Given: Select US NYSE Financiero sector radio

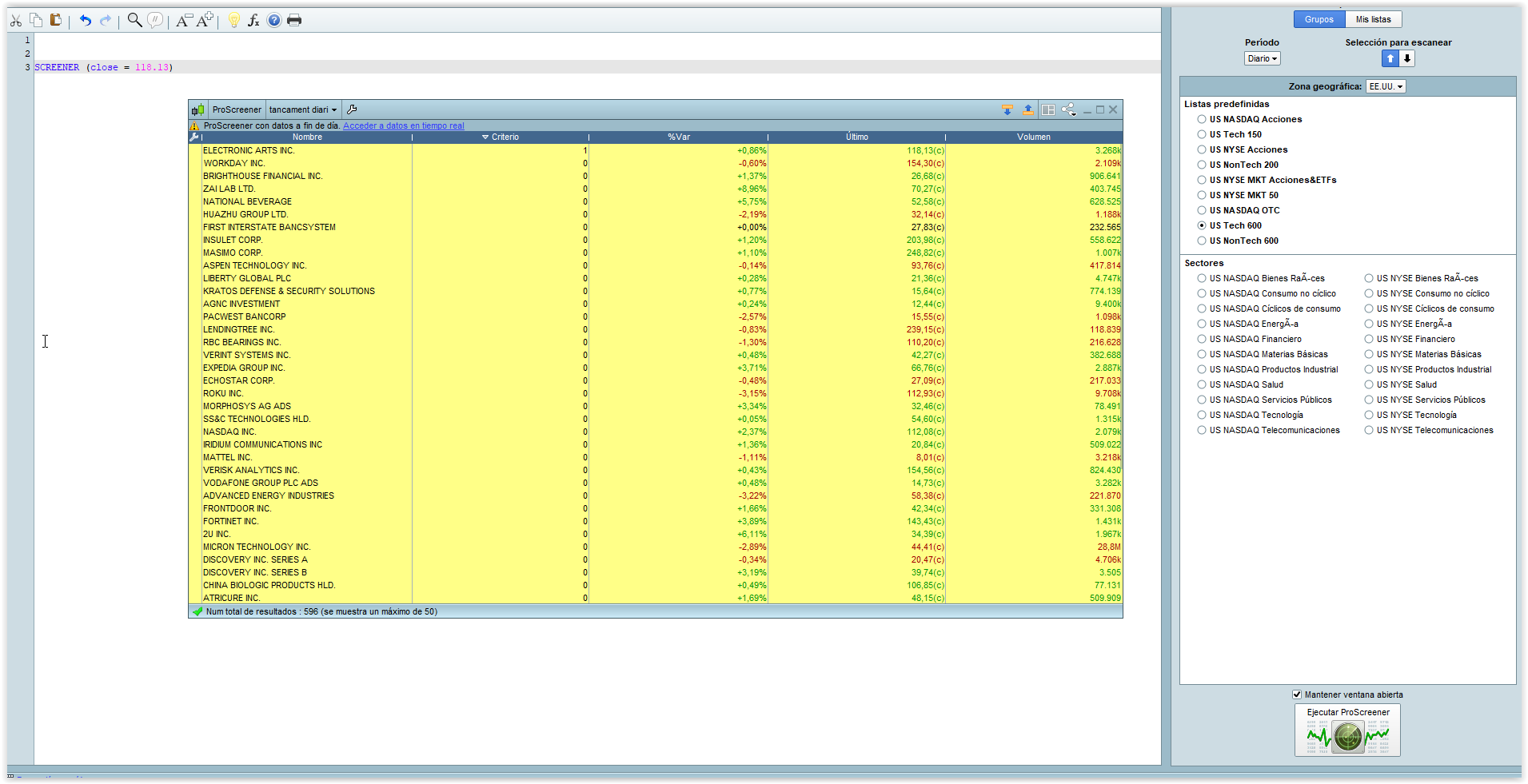Looking at the screenshot, I should click(1369, 339).
